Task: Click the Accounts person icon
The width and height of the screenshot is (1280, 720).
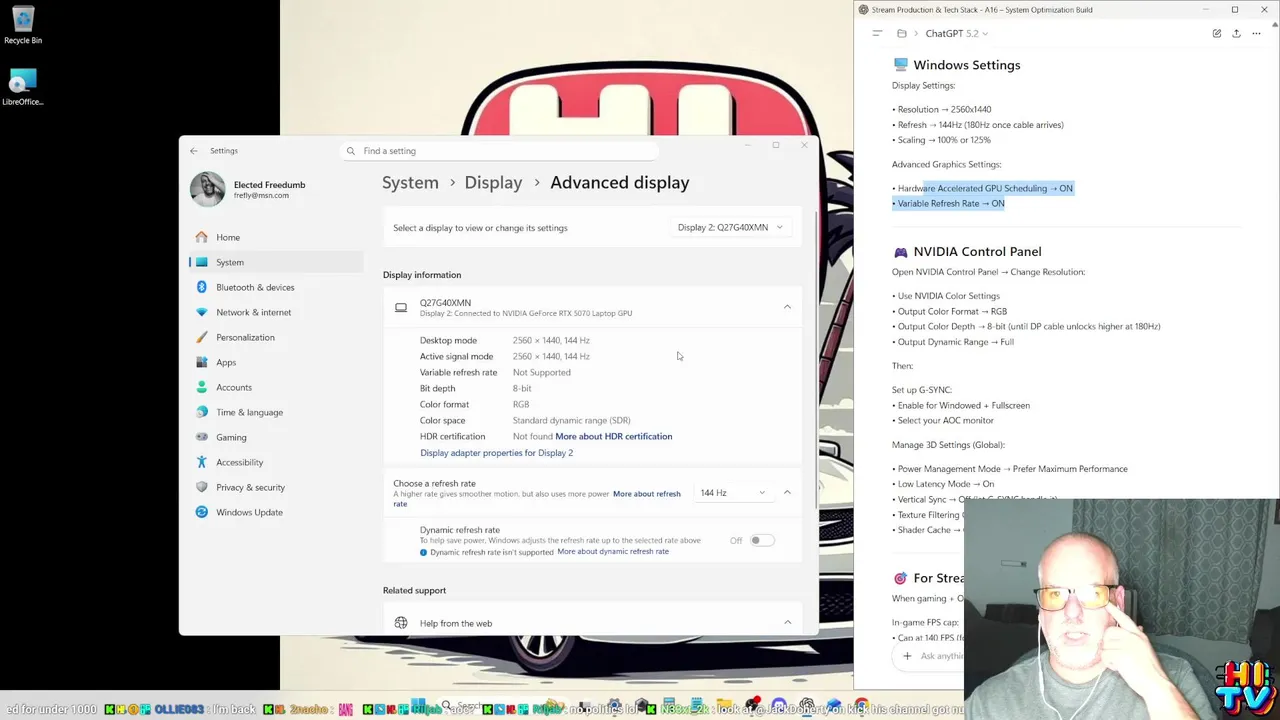Action: pyautogui.click(x=202, y=387)
